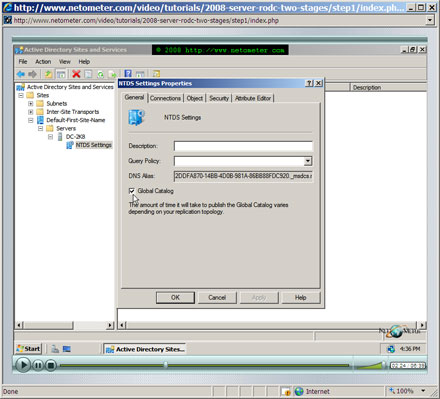The width and height of the screenshot is (440, 399).
Task: Uncheck the Global Catalog checkbox
Action: (x=132, y=191)
